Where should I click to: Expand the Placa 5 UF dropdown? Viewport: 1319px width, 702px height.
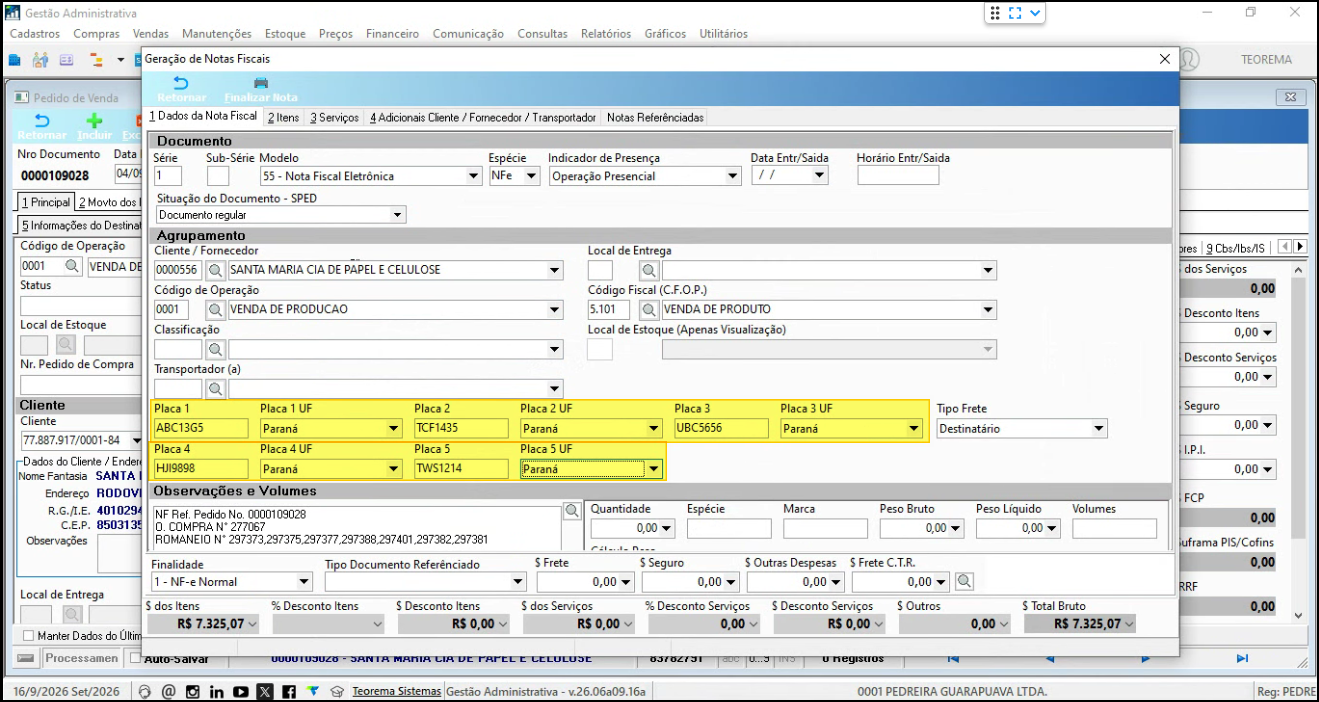point(653,469)
